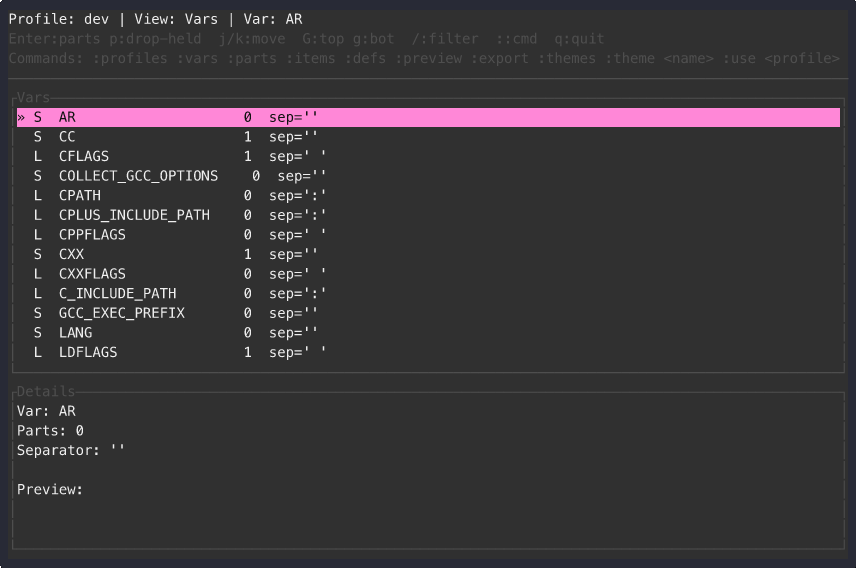Select the CPLUS_INCLUDE_PATH row
Image resolution: width=856 pixels, height=568 pixels.
[x=428, y=216]
